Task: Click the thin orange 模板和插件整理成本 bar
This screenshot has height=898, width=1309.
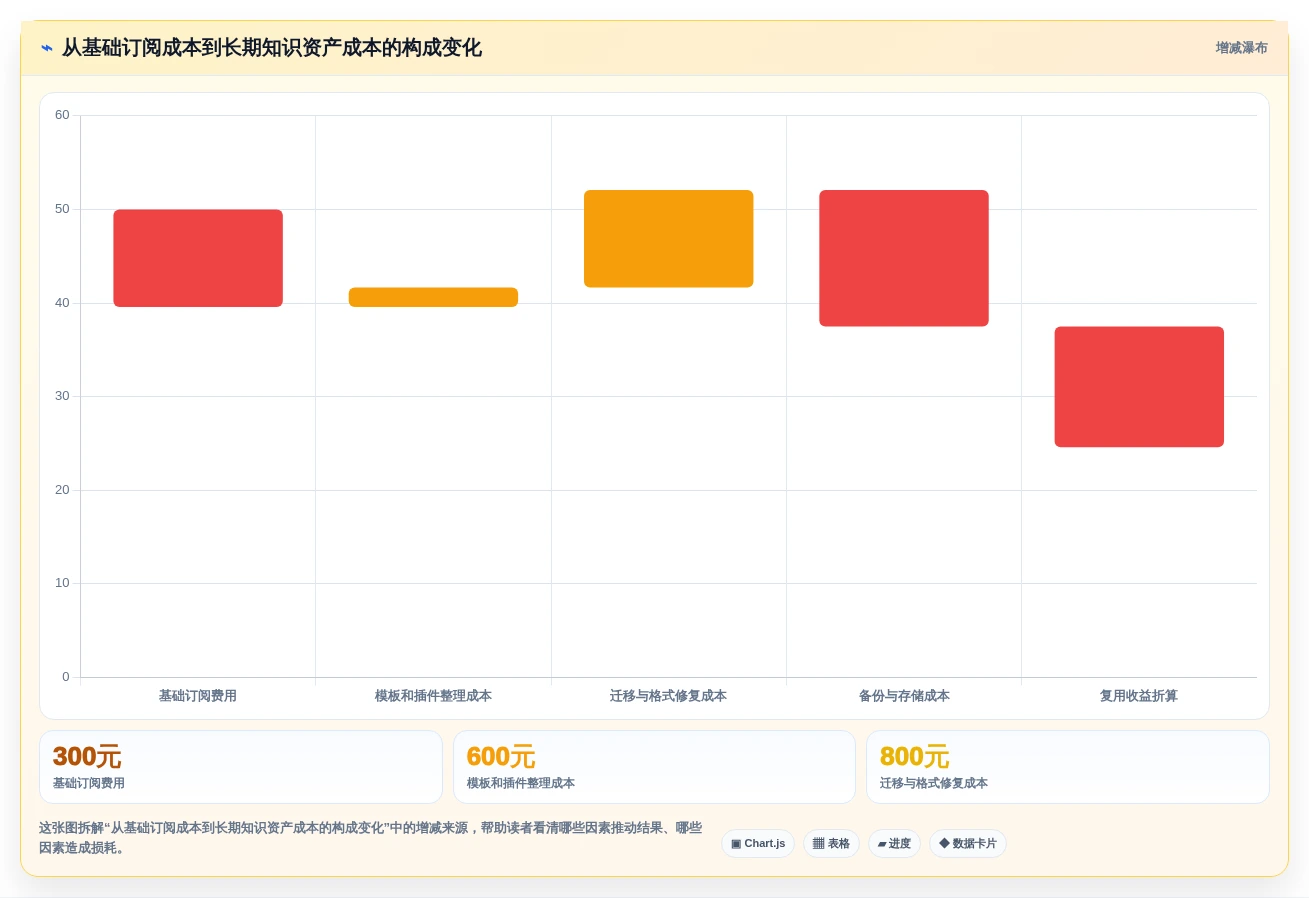Action: [x=433, y=297]
